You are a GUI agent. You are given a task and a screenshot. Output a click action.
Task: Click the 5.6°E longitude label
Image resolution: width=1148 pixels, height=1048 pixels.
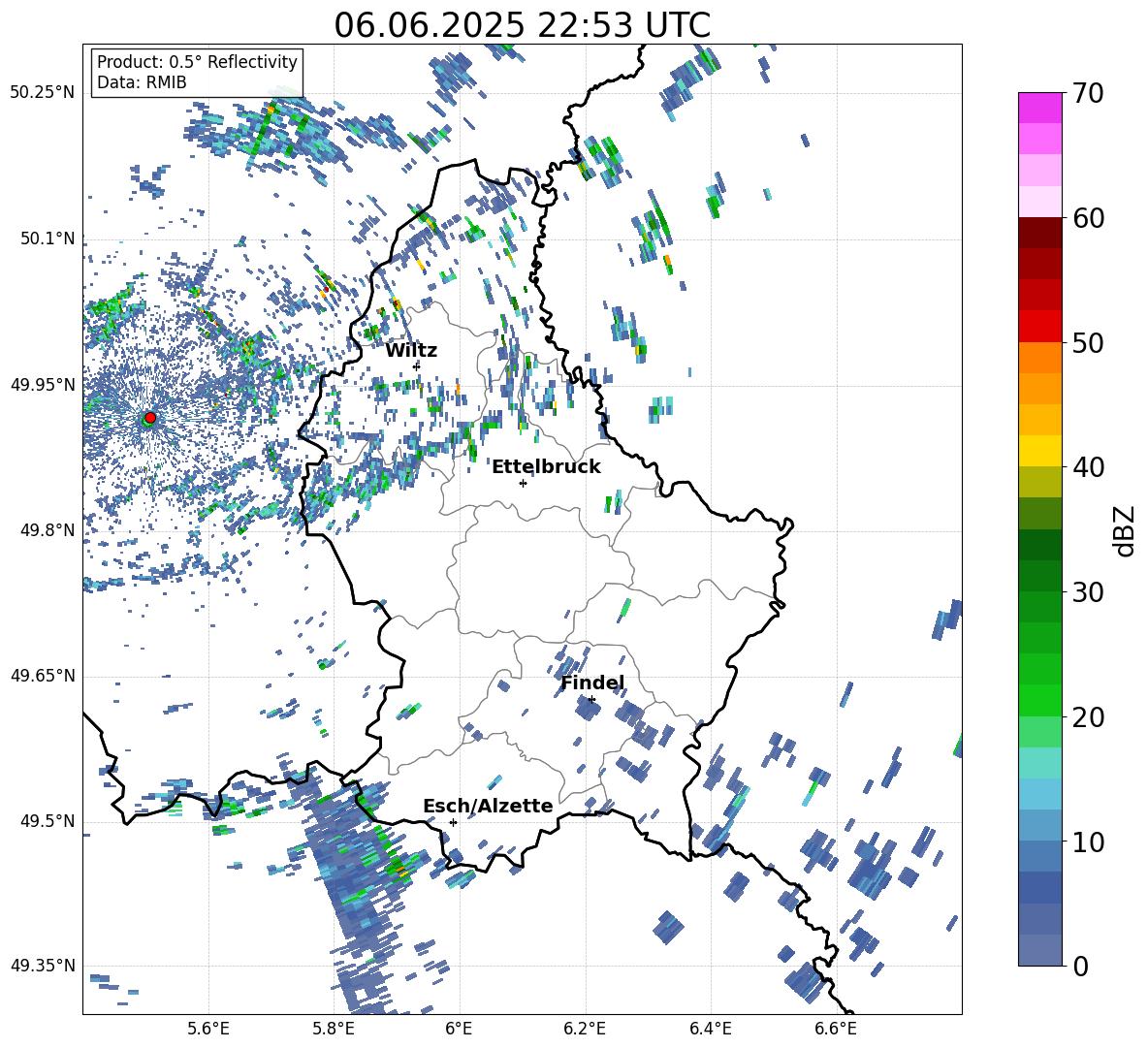click(x=208, y=1030)
